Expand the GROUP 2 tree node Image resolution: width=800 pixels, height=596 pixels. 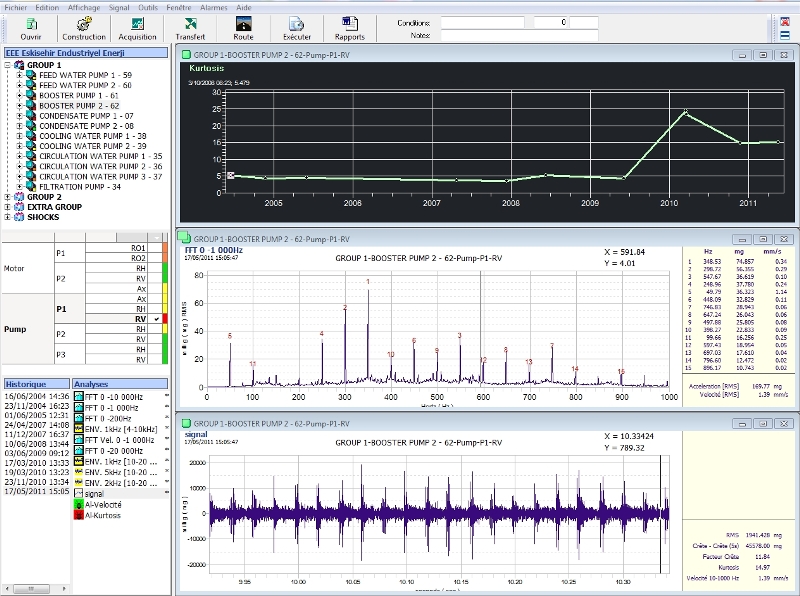pyautogui.click(x=8, y=197)
